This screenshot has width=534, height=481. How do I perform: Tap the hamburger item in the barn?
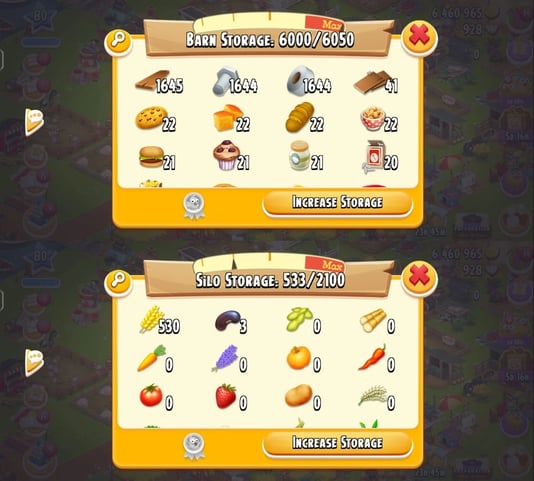click(157, 158)
